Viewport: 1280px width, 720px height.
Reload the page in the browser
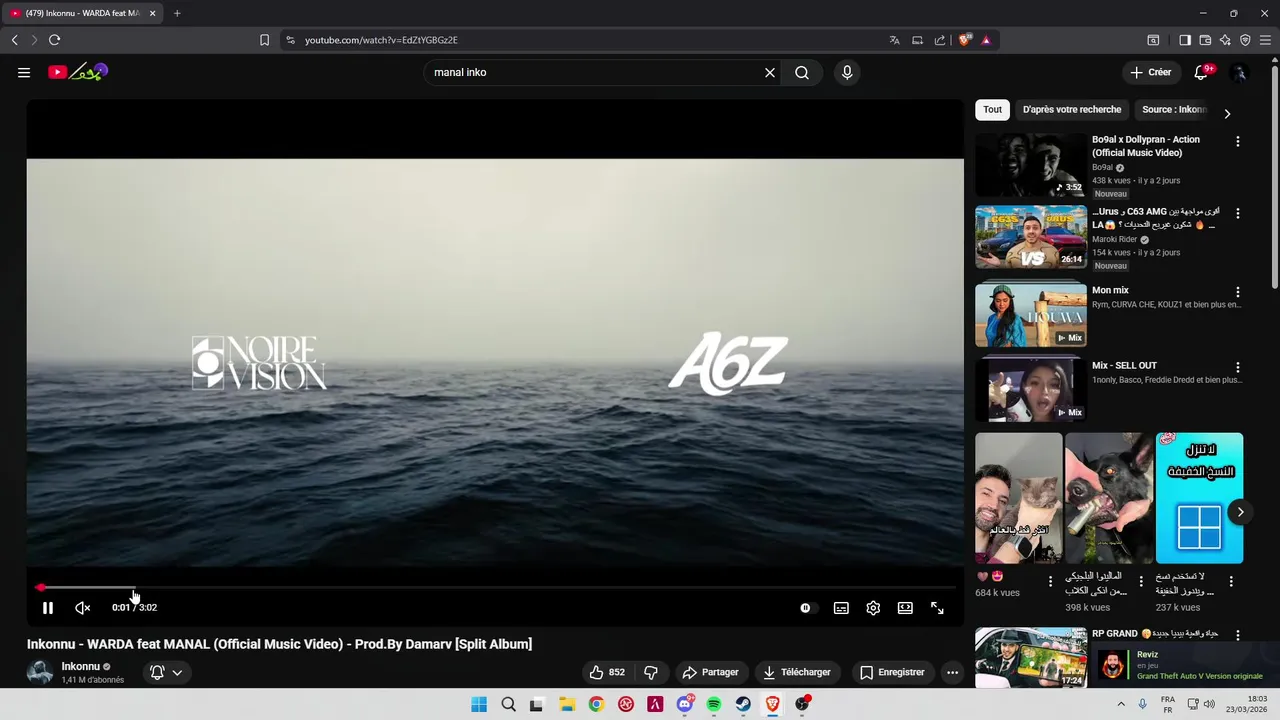coord(54,40)
